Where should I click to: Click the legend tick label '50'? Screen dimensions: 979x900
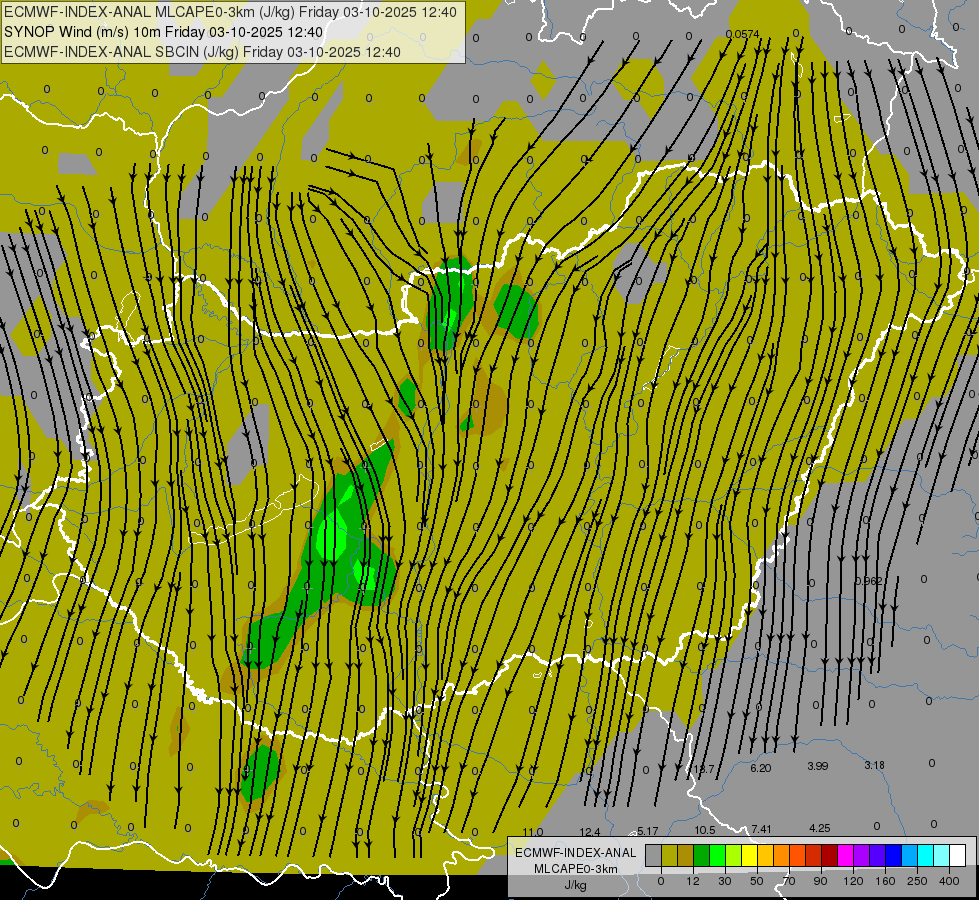(756, 881)
